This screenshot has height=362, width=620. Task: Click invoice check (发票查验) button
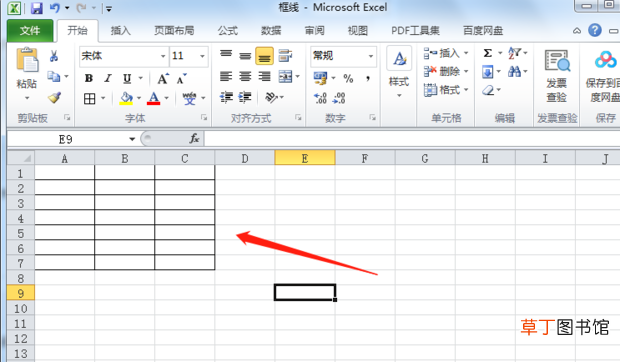pos(557,75)
